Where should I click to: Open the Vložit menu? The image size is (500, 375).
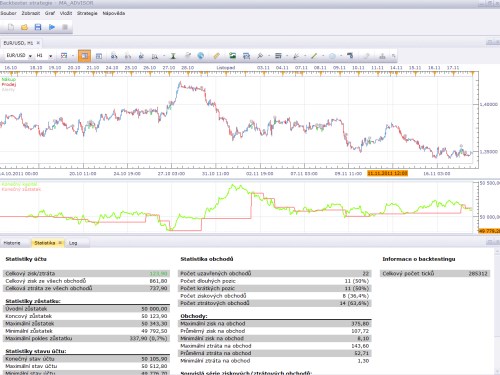(x=66, y=13)
